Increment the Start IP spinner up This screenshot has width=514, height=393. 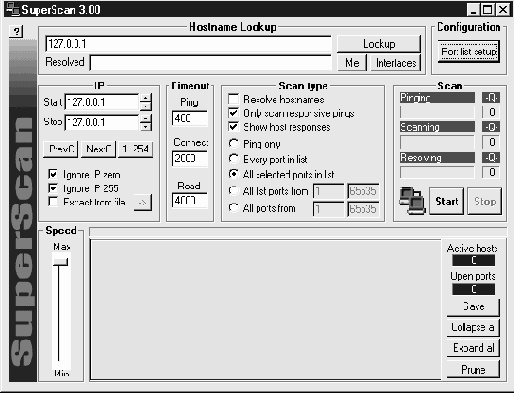click(x=146, y=98)
